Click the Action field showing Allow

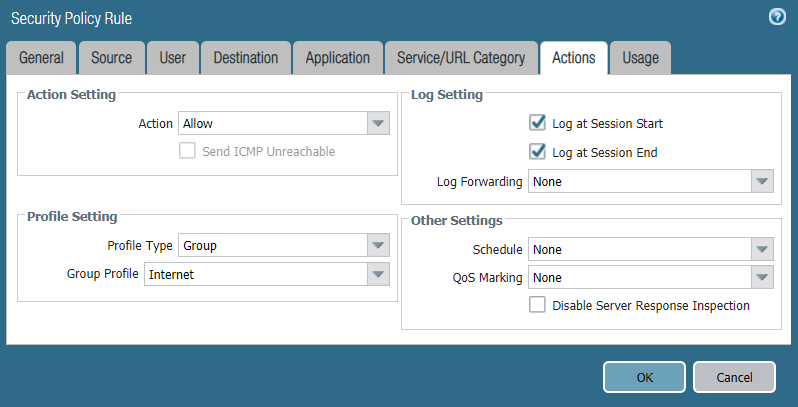[x=273, y=123]
